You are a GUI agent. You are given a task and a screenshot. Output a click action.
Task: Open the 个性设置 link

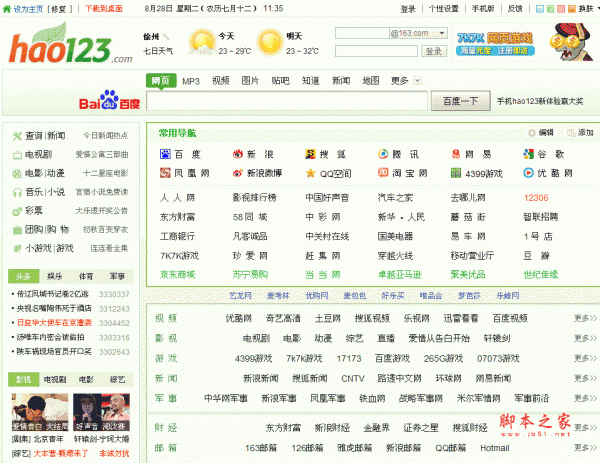[x=444, y=8]
